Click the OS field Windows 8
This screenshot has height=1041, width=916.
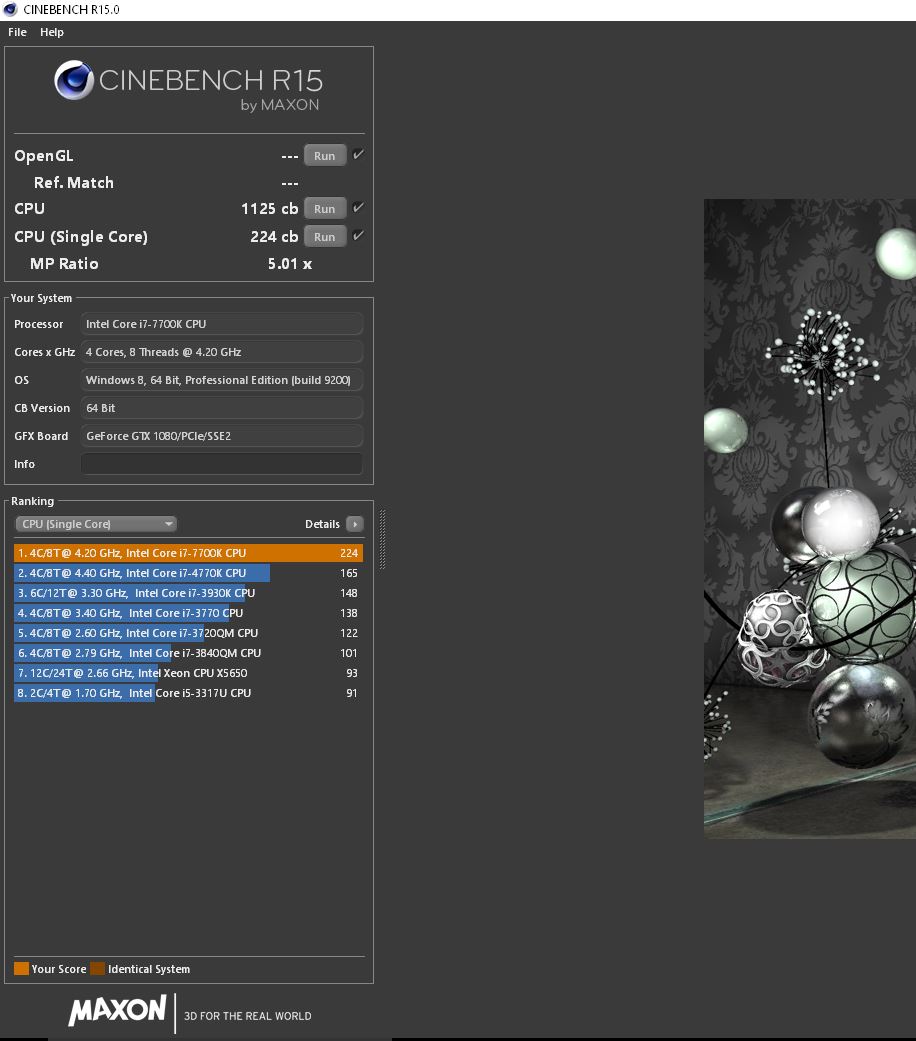pyautogui.click(x=222, y=380)
